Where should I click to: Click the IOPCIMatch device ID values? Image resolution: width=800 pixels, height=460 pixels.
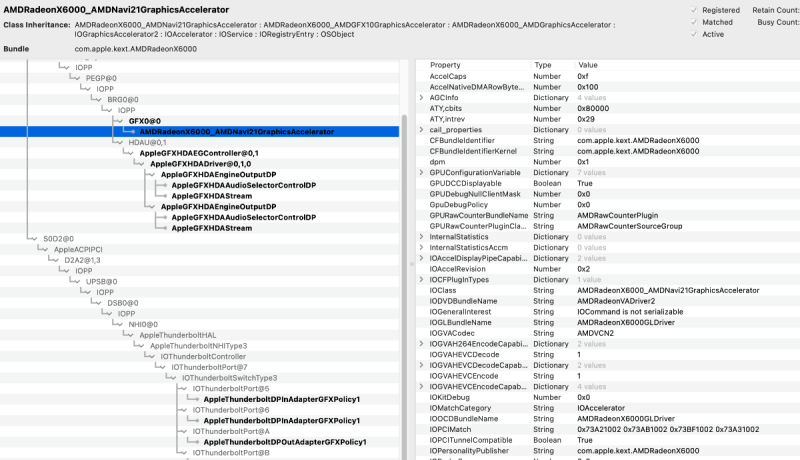click(x=668, y=429)
